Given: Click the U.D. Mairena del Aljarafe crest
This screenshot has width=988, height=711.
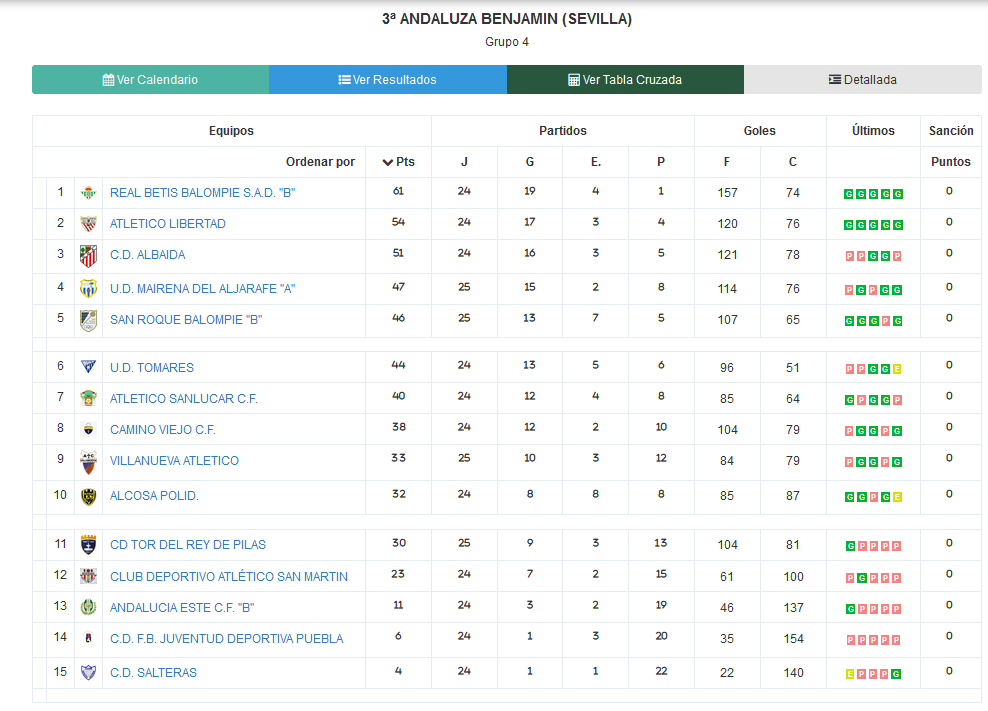Looking at the screenshot, I should click(x=88, y=289).
